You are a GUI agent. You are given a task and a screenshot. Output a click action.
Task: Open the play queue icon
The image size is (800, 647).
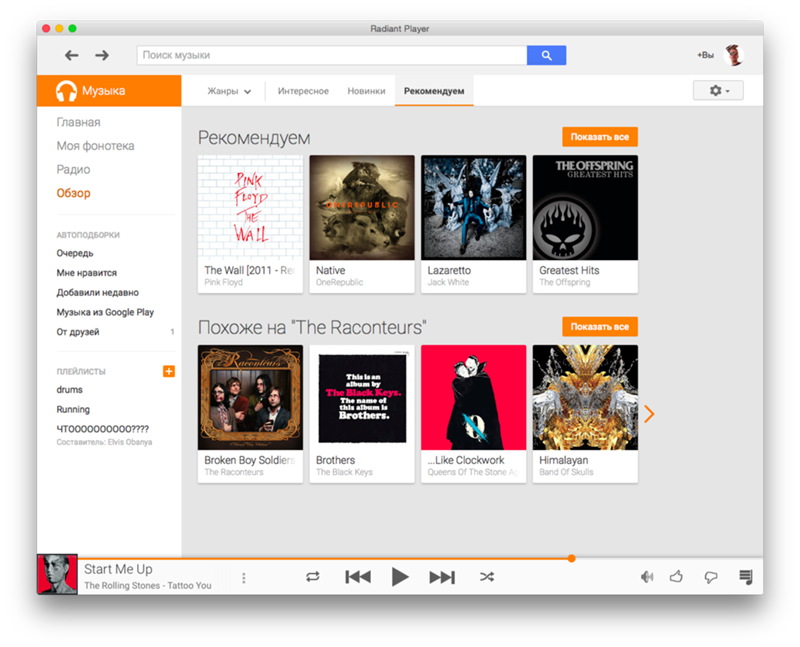coord(746,577)
